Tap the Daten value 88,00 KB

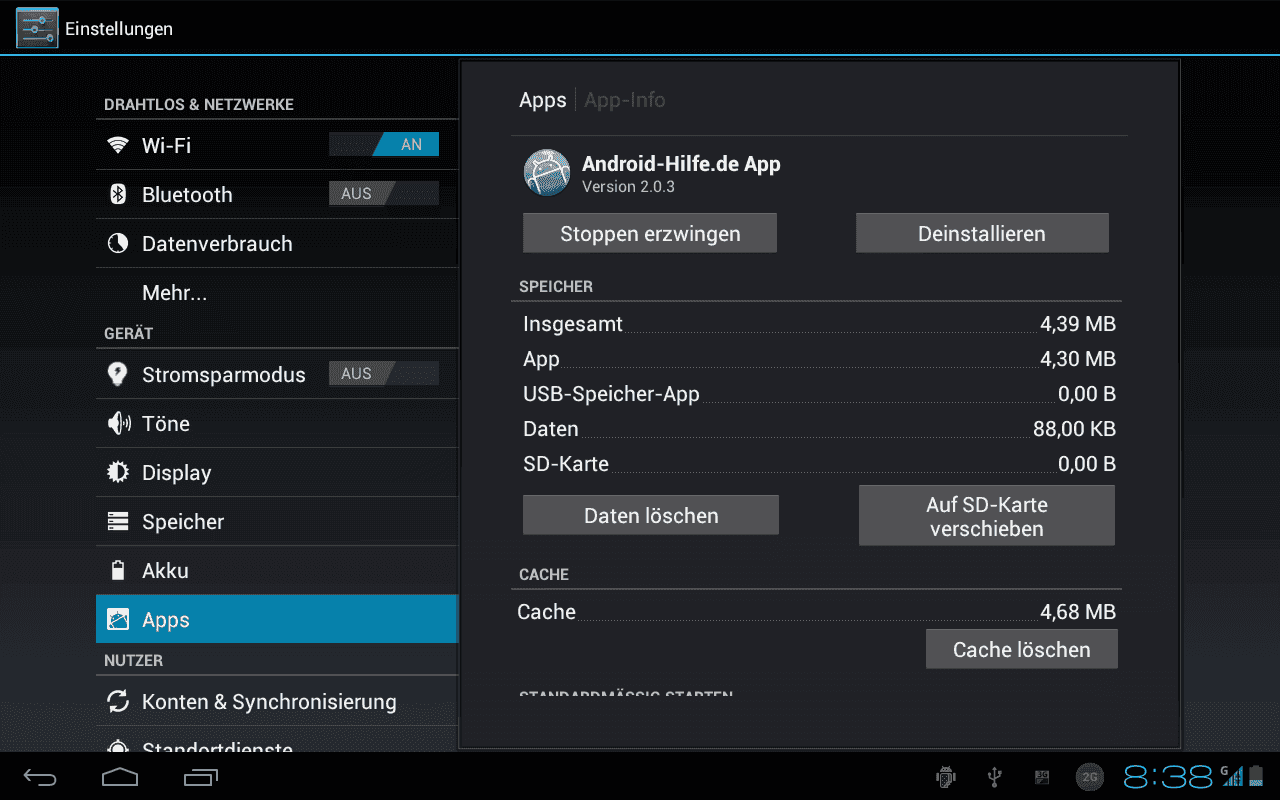coord(1074,429)
